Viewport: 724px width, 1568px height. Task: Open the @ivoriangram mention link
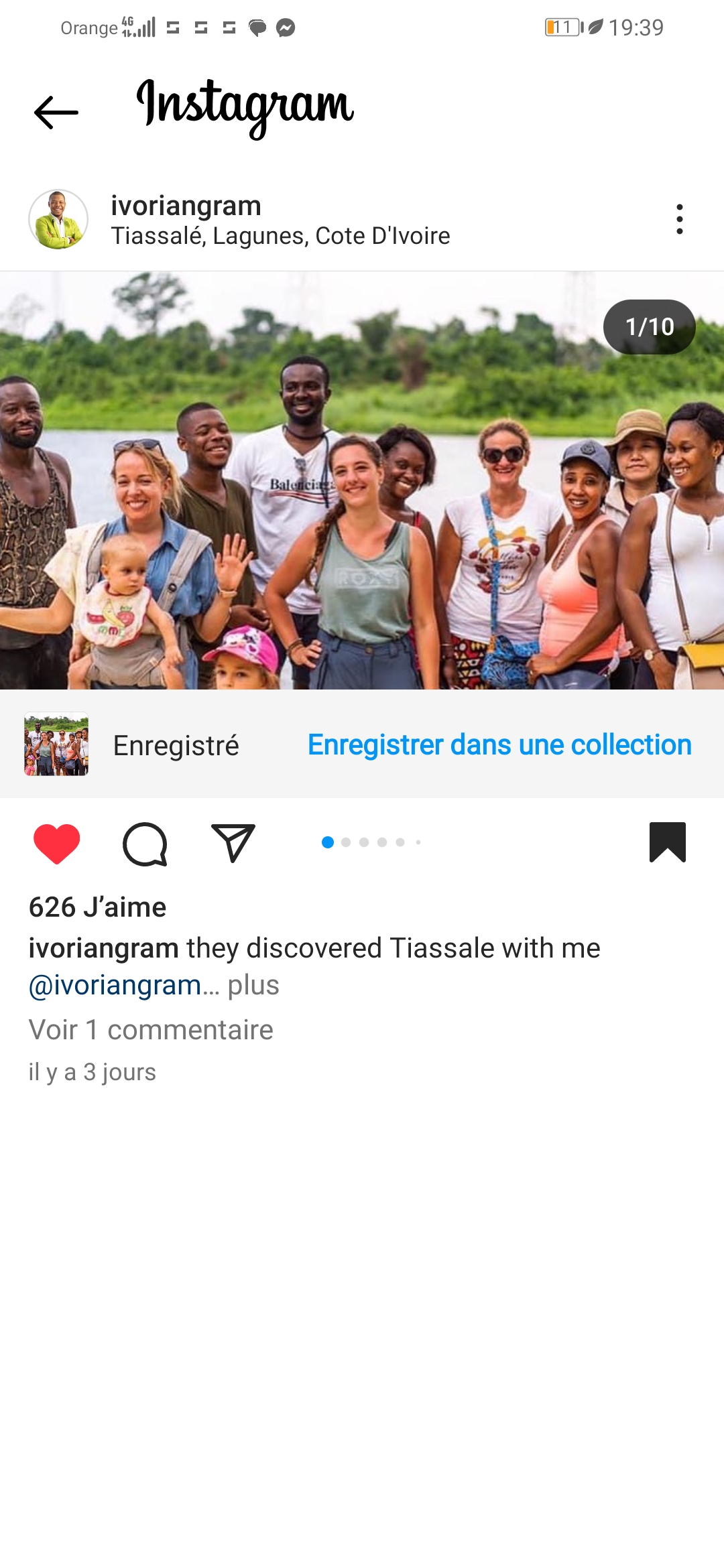tap(115, 985)
